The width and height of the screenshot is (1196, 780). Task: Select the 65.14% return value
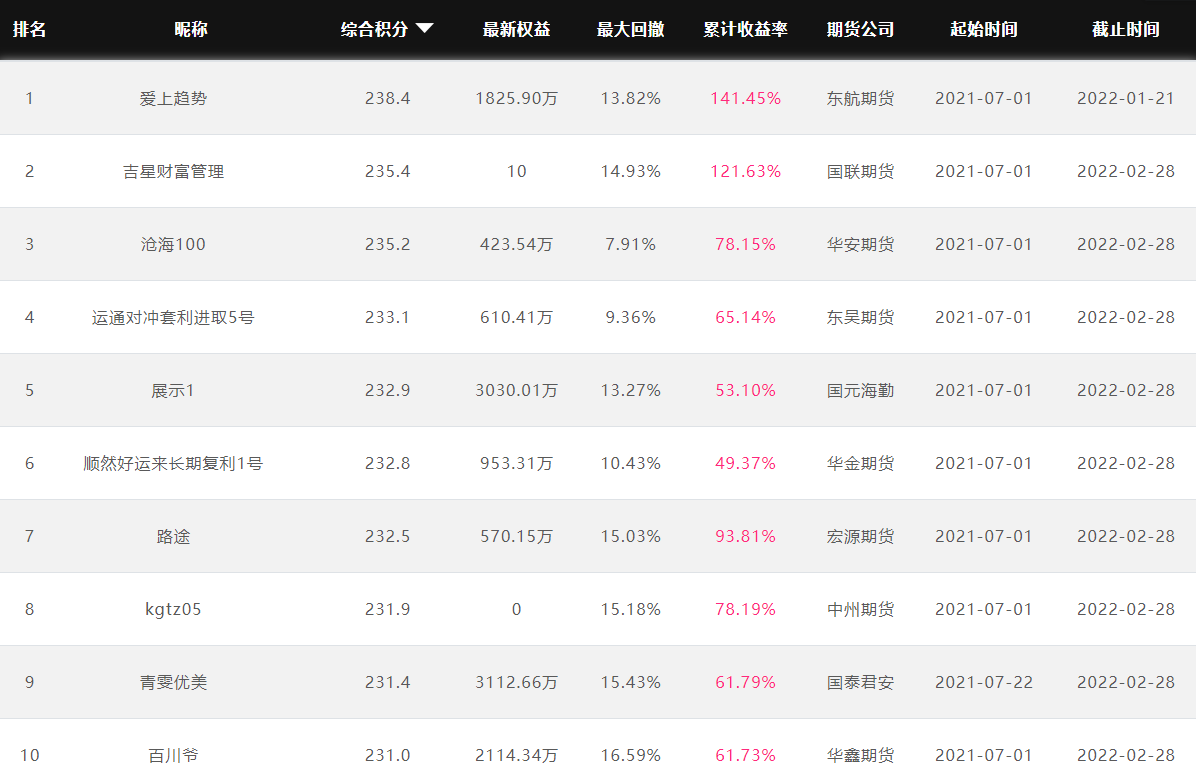point(745,317)
